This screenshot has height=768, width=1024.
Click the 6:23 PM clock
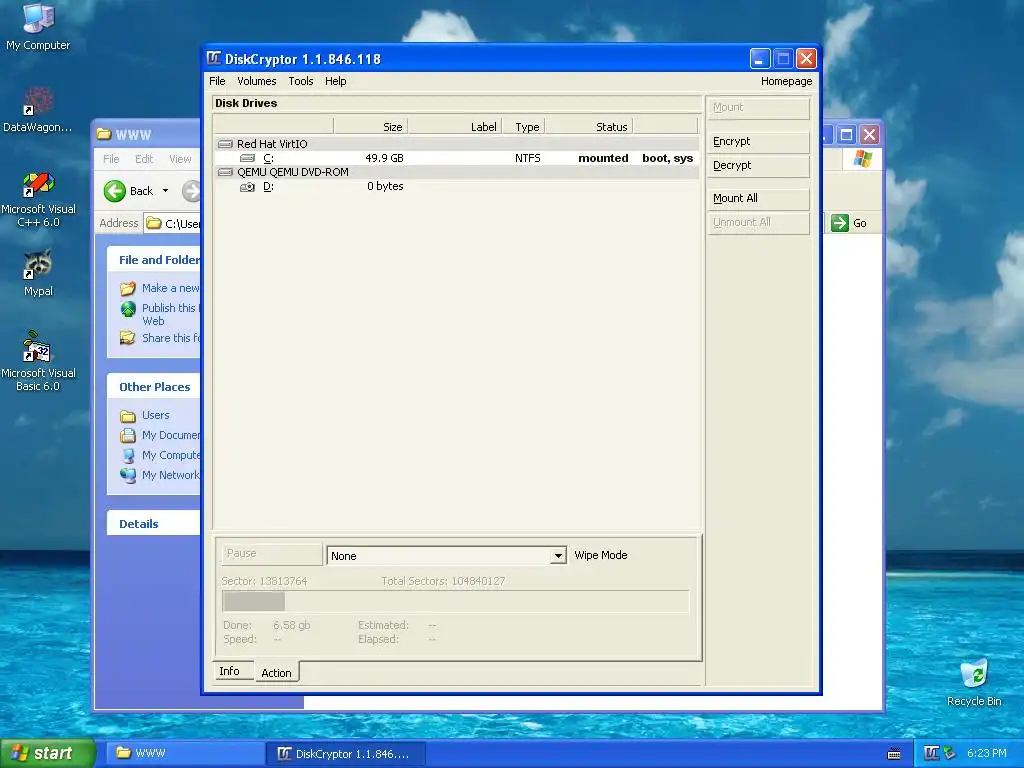click(x=987, y=753)
